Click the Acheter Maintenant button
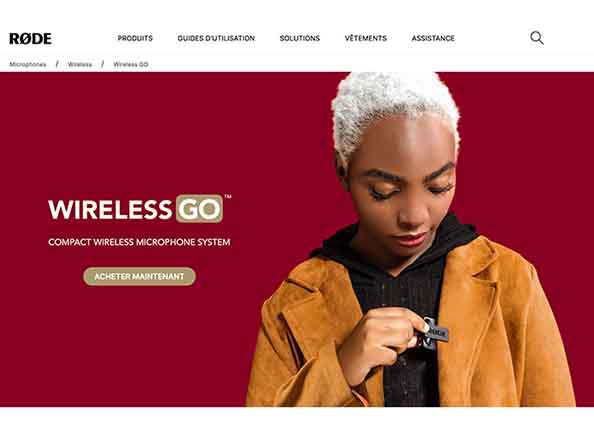 click(139, 276)
